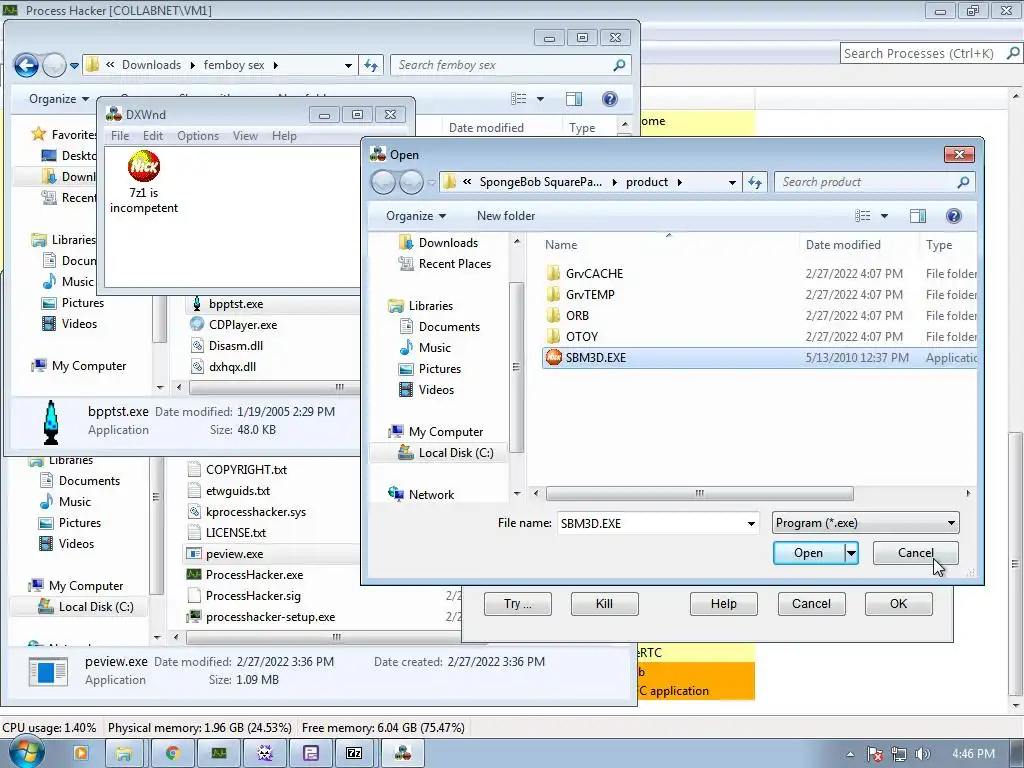This screenshot has height=768, width=1024.
Task: Toggle preview pane in Open dialog
Action: coord(918,216)
